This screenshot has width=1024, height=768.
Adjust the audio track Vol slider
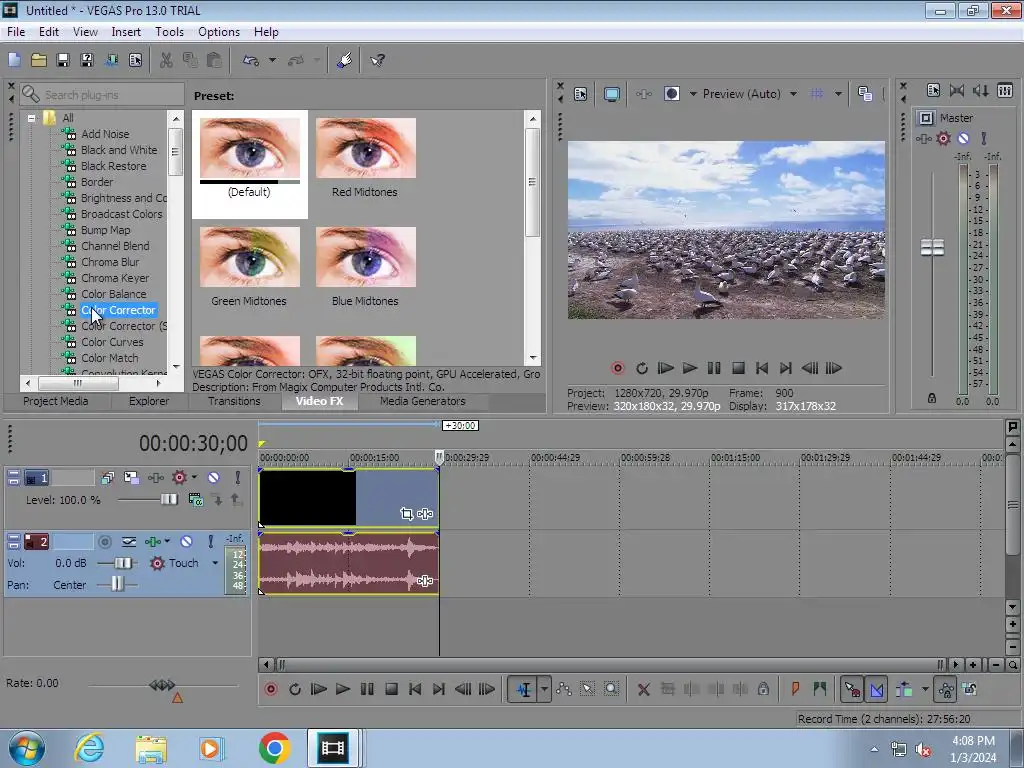coord(123,563)
